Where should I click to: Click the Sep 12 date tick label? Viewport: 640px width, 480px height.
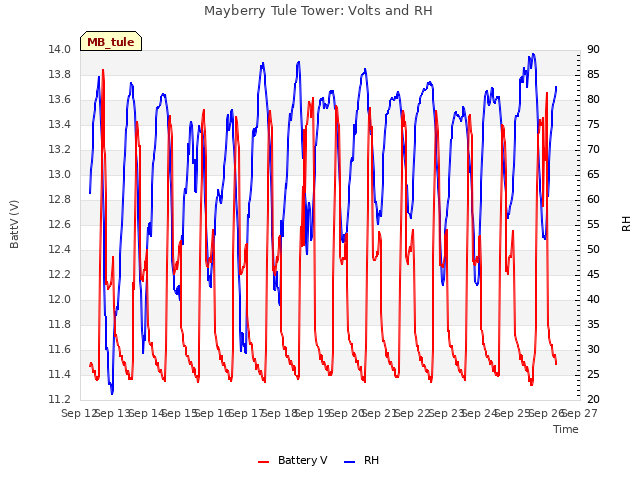tap(79, 413)
